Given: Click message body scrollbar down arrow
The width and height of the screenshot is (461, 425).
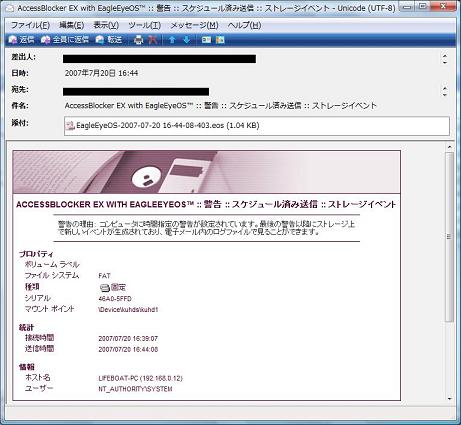Looking at the screenshot, I should pyautogui.click(x=449, y=398).
